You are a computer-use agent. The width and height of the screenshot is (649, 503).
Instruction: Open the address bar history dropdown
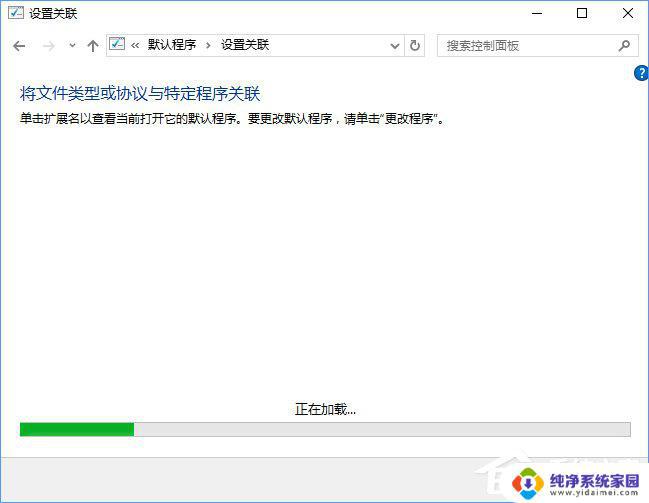(395, 46)
